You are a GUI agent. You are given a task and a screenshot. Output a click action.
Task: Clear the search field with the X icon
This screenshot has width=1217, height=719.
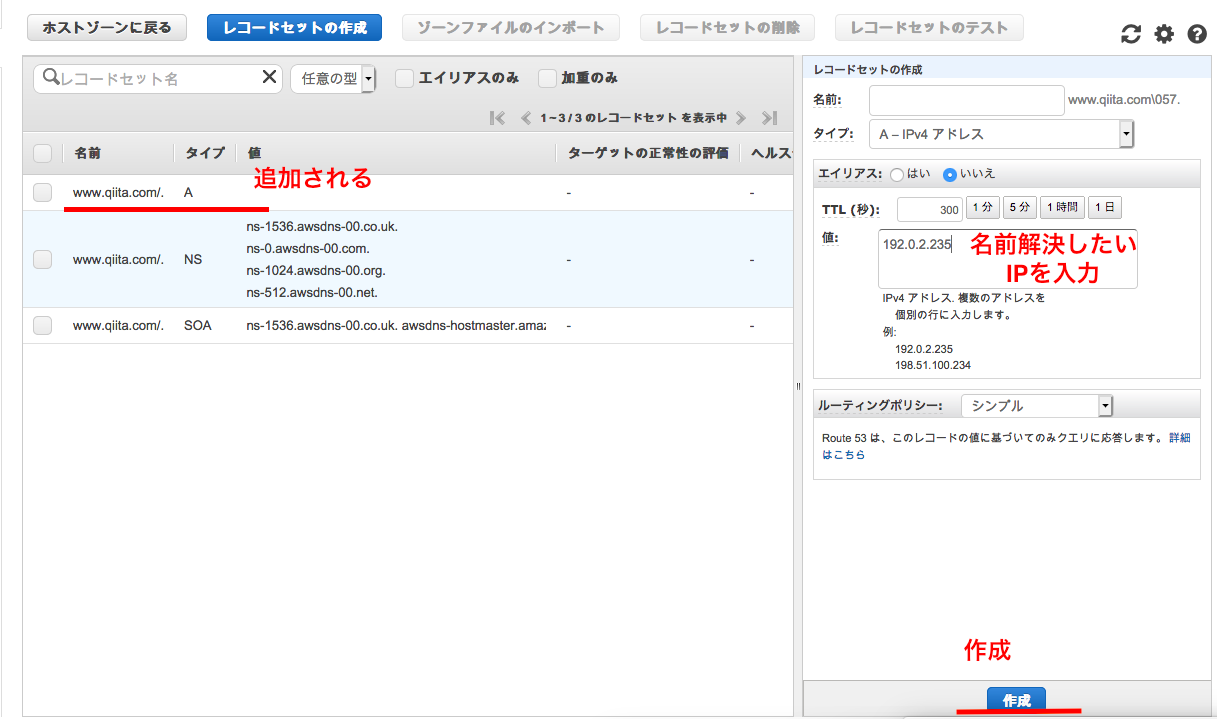[x=268, y=76]
